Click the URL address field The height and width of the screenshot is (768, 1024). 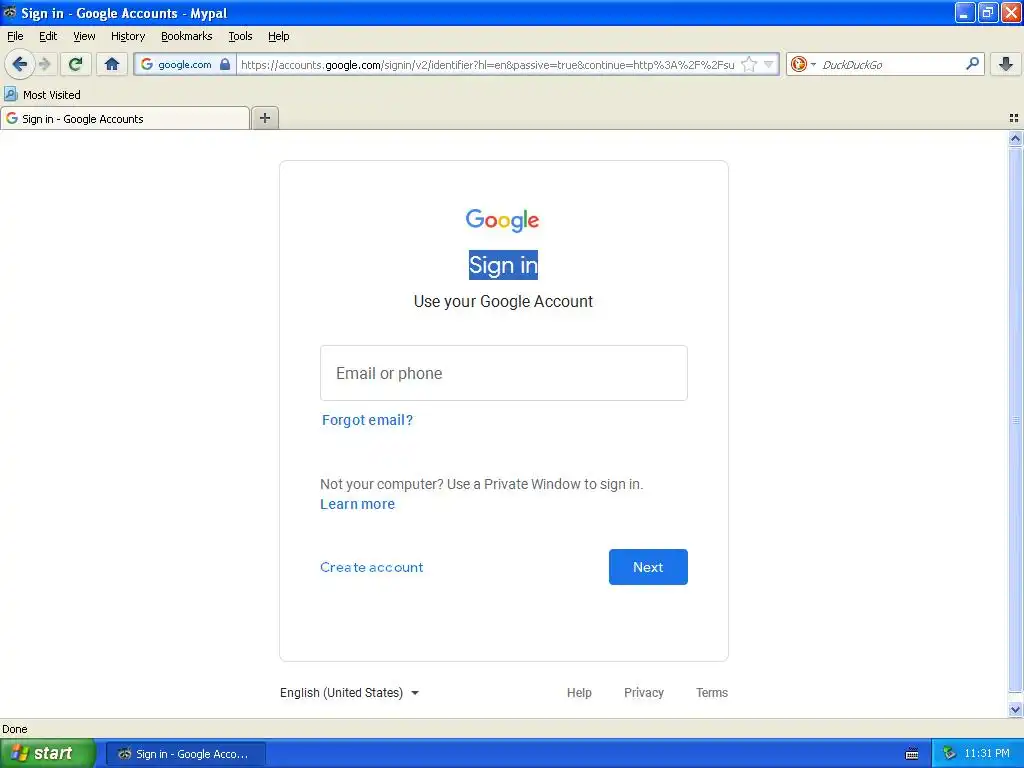[x=487, y=64]
